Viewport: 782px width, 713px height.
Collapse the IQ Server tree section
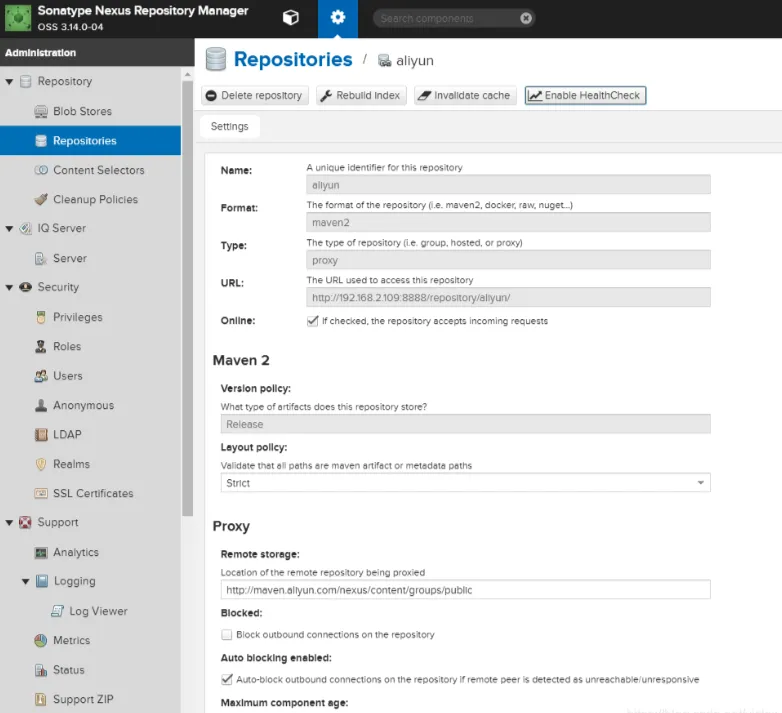tap(9, 229)
